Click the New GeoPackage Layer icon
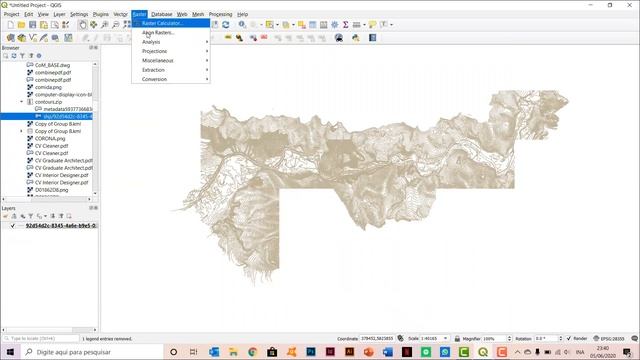This screenshot has height=360, width=640. coord(22,38)
